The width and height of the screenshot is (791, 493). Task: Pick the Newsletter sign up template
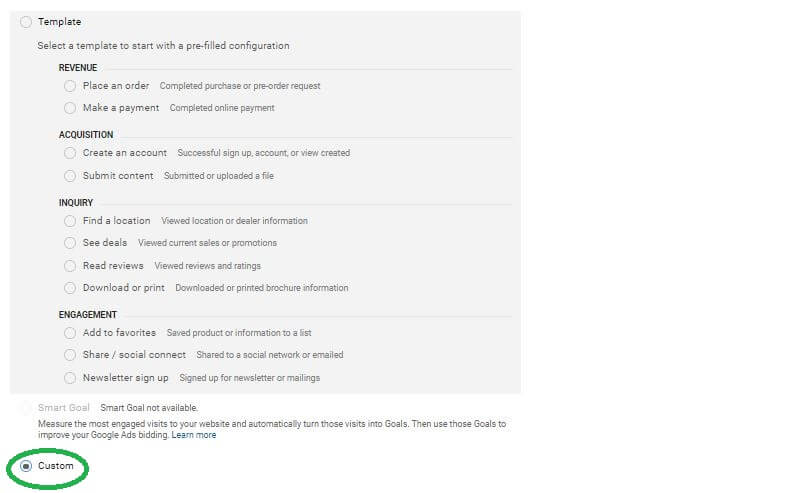point(70,378)
